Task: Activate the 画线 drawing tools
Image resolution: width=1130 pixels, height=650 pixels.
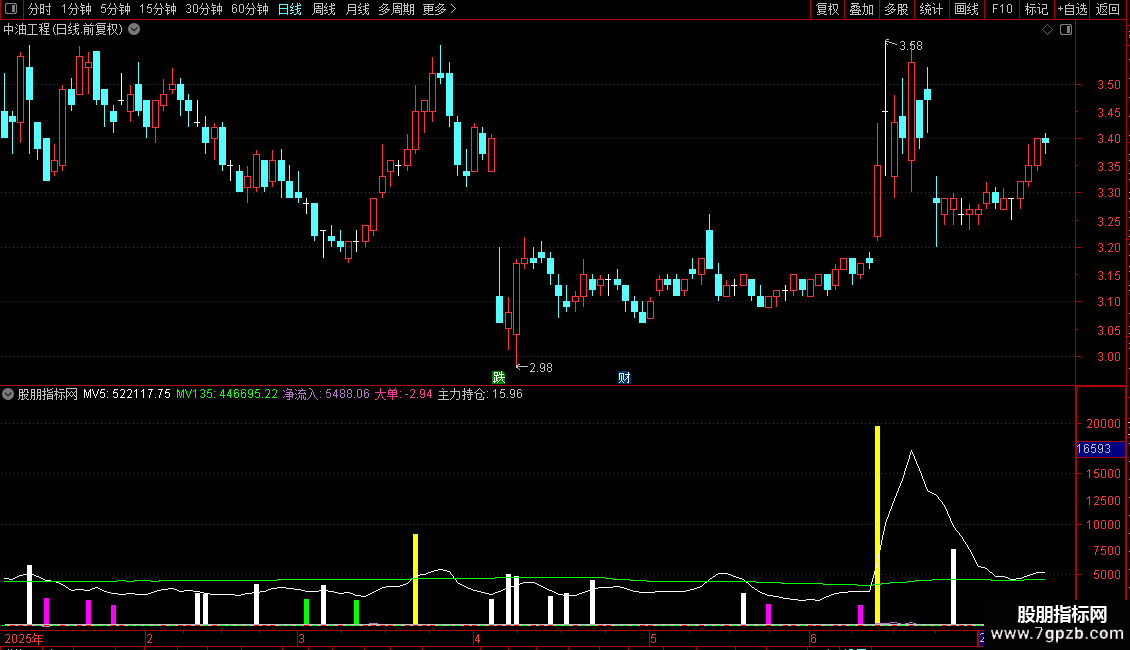Action: click(966, 9)
